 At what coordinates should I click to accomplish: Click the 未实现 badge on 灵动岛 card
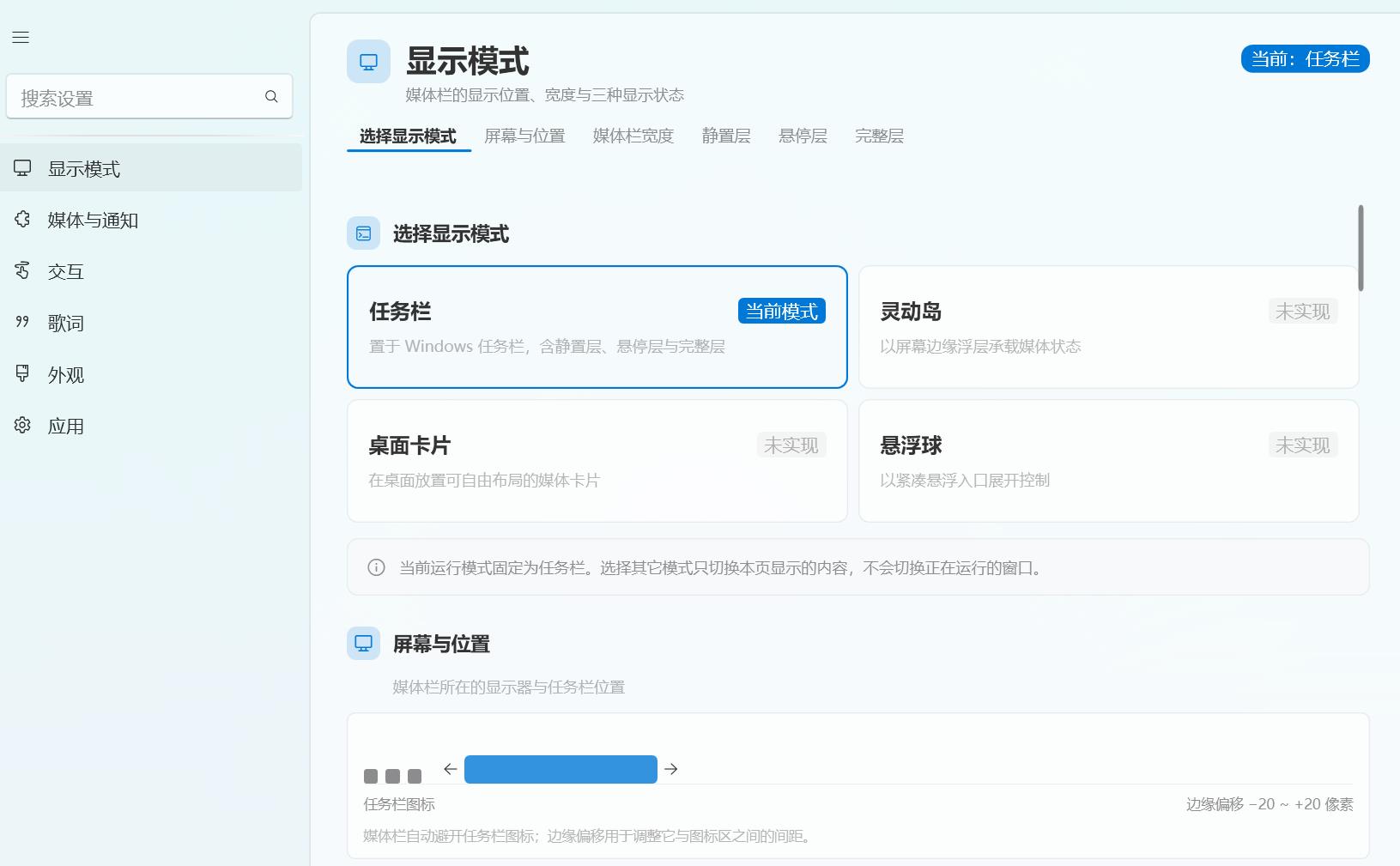coord(1303,311)
